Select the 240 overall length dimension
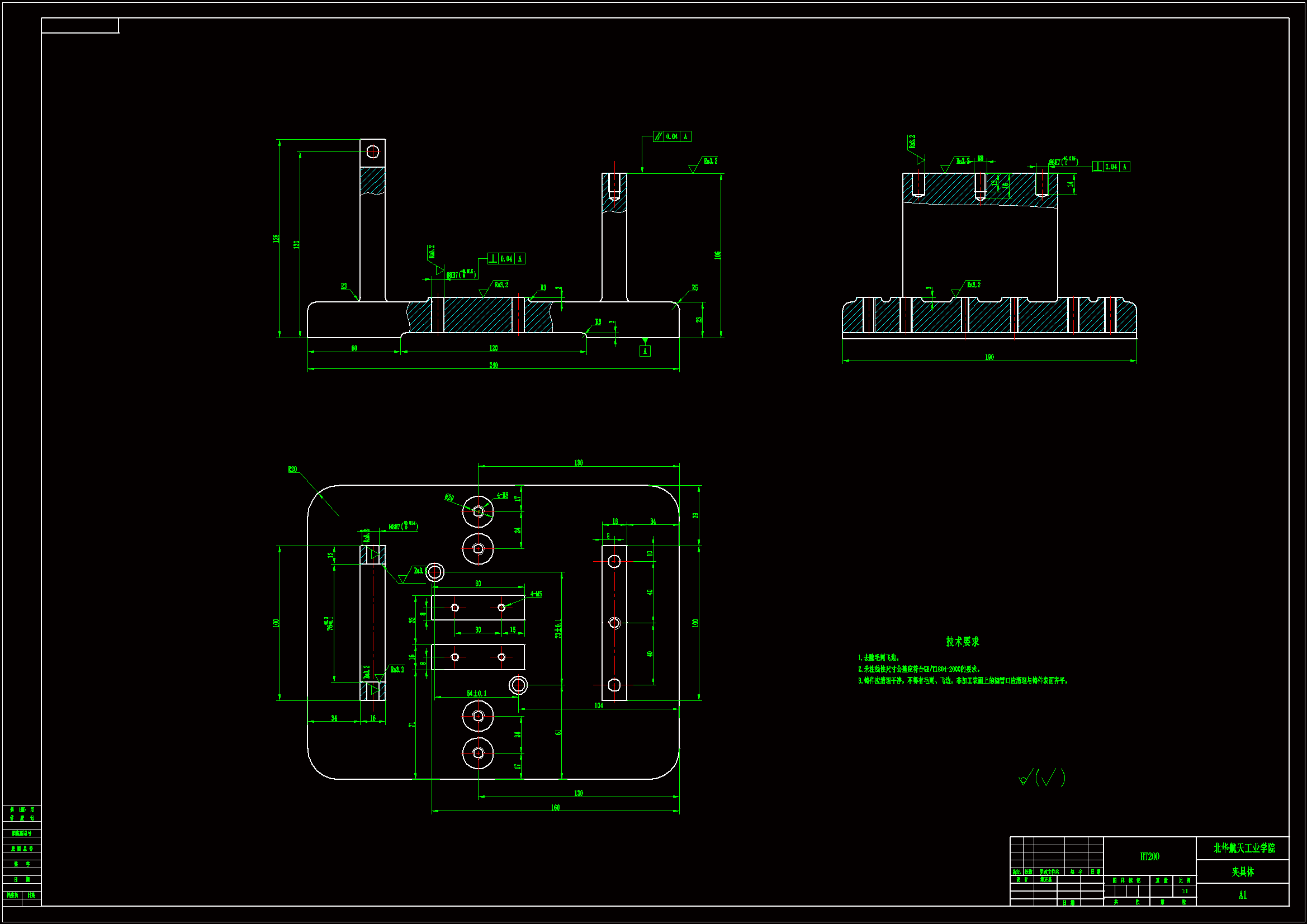 pos(493,365)
